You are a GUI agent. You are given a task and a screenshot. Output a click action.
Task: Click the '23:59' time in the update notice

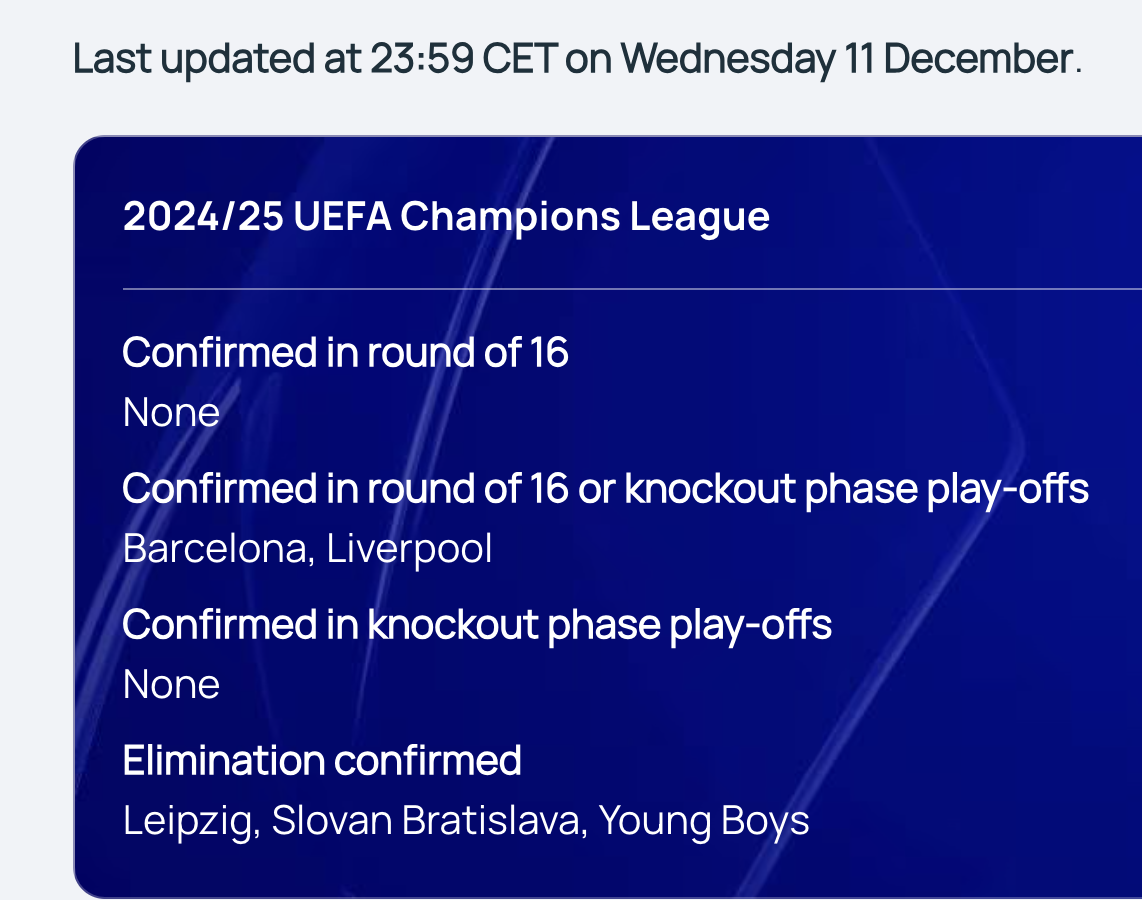click(x=422, y=59)
